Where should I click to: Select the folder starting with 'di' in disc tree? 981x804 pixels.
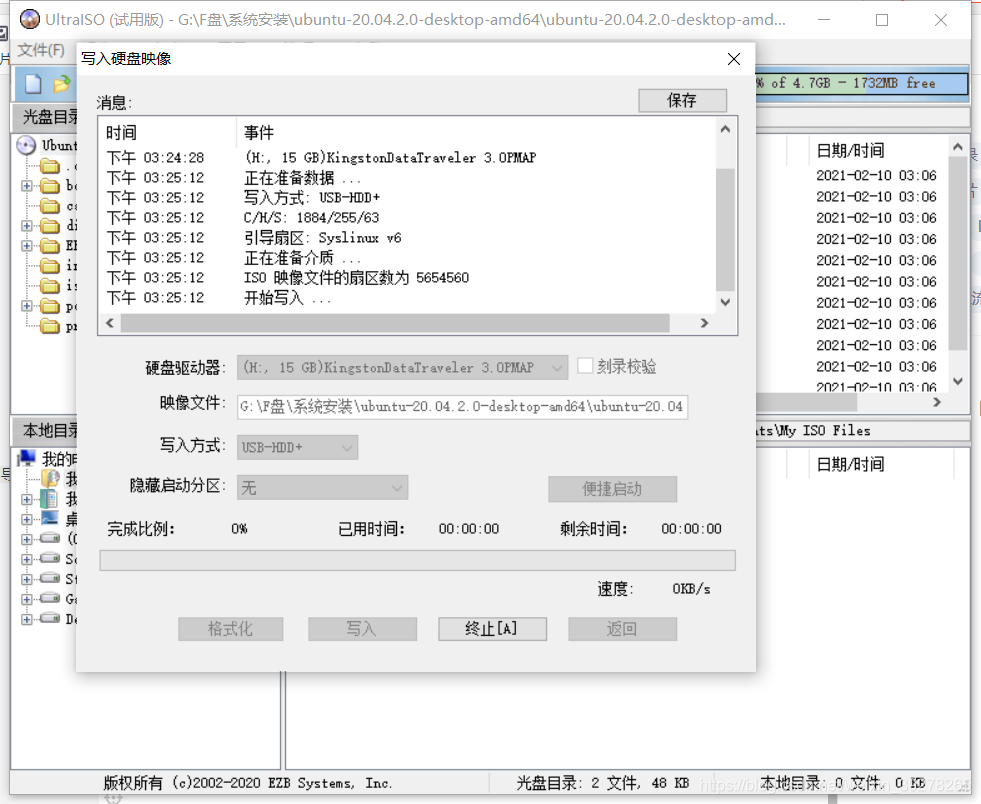[50, 226]
